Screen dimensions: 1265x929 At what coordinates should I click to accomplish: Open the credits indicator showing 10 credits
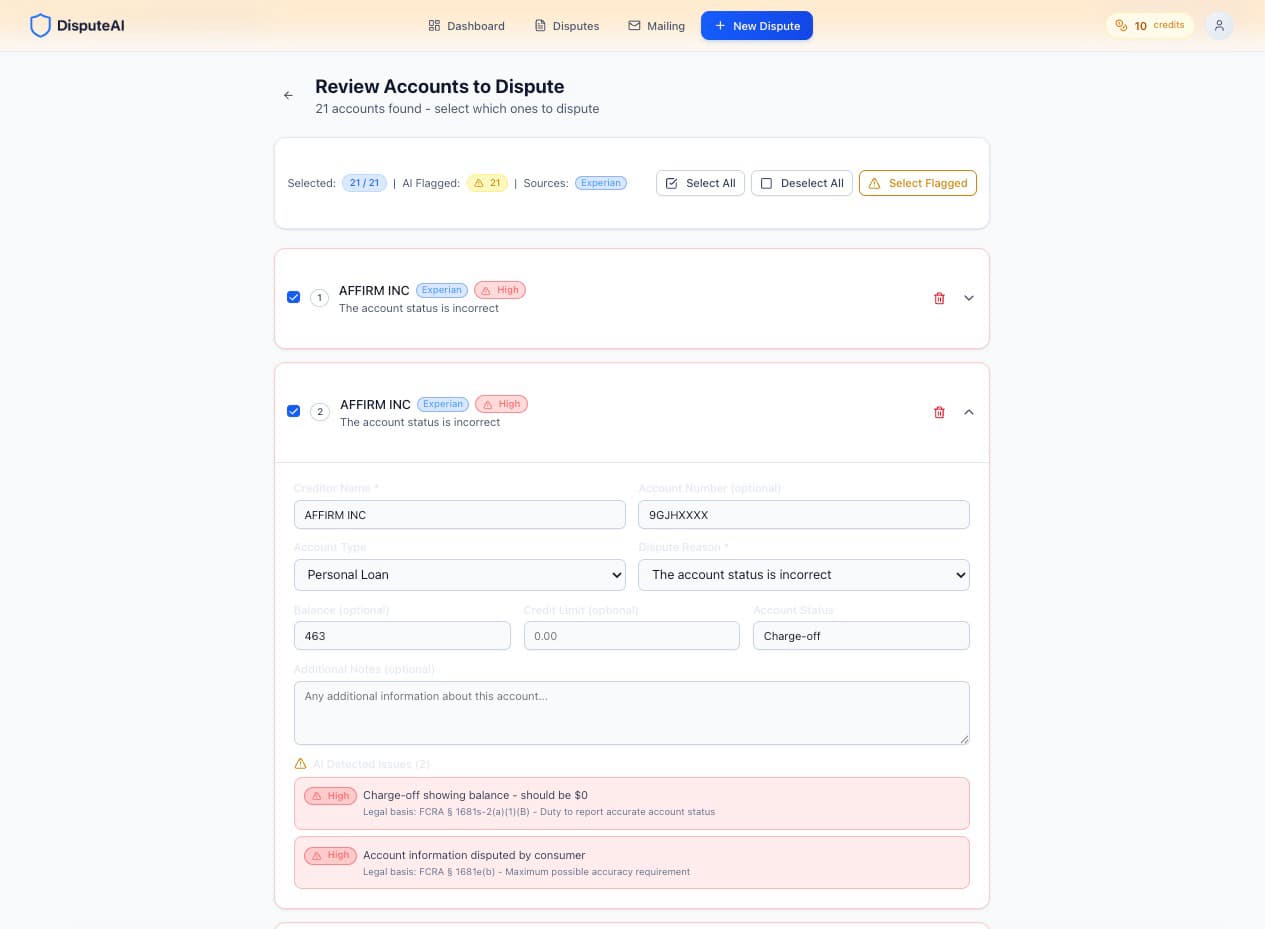(x=1150, y=25)
